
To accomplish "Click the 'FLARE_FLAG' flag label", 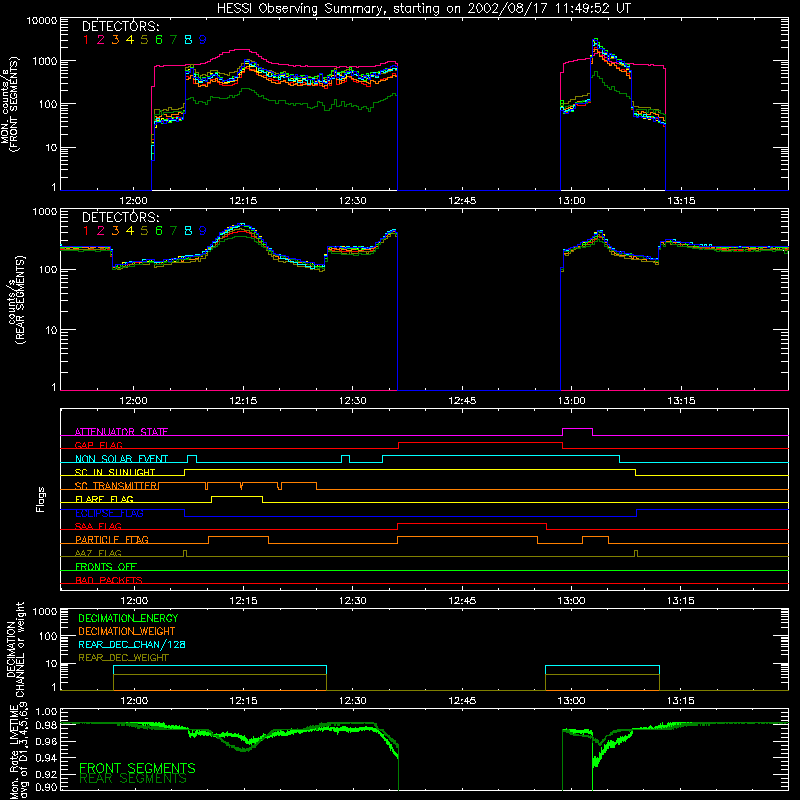I will (104, 499).
